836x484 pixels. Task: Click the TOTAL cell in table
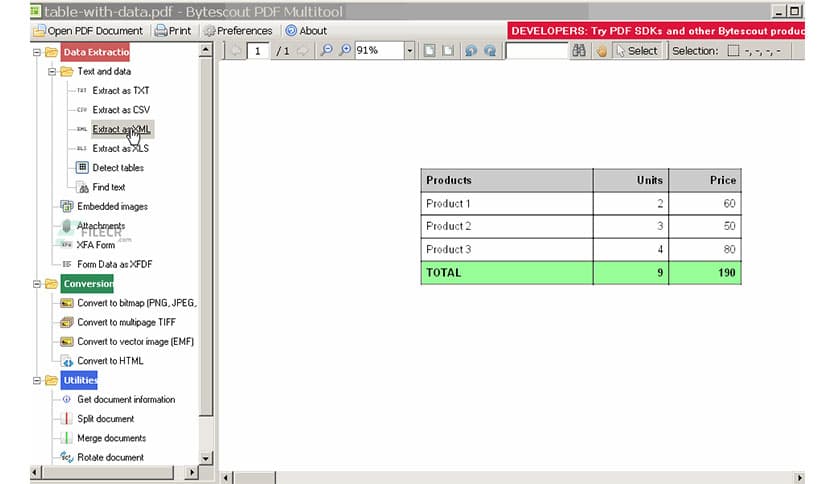point(507,272)
